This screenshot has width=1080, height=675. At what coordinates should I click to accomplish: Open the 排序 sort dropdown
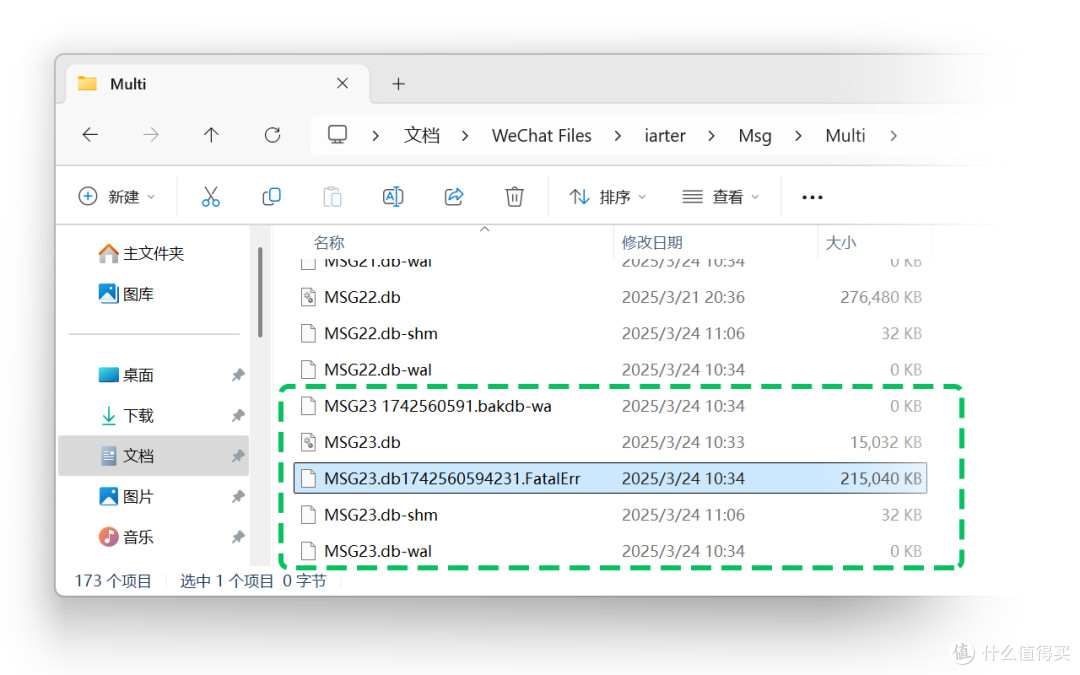608,197
